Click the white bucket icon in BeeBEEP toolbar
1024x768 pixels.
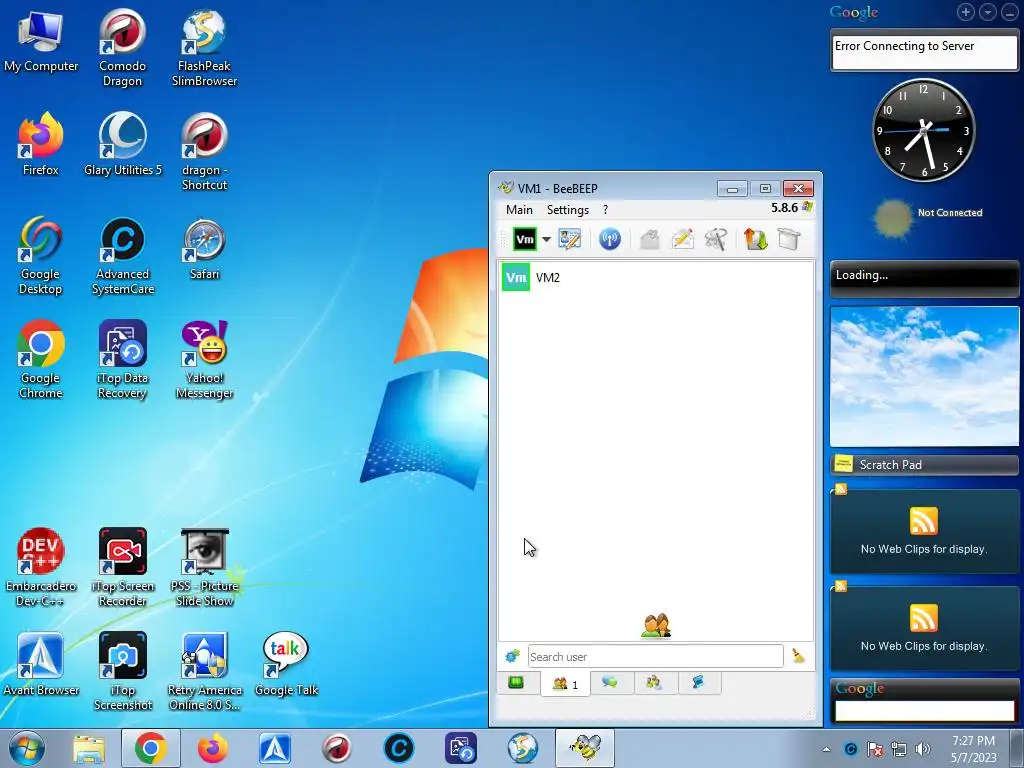tap(789, 239)
